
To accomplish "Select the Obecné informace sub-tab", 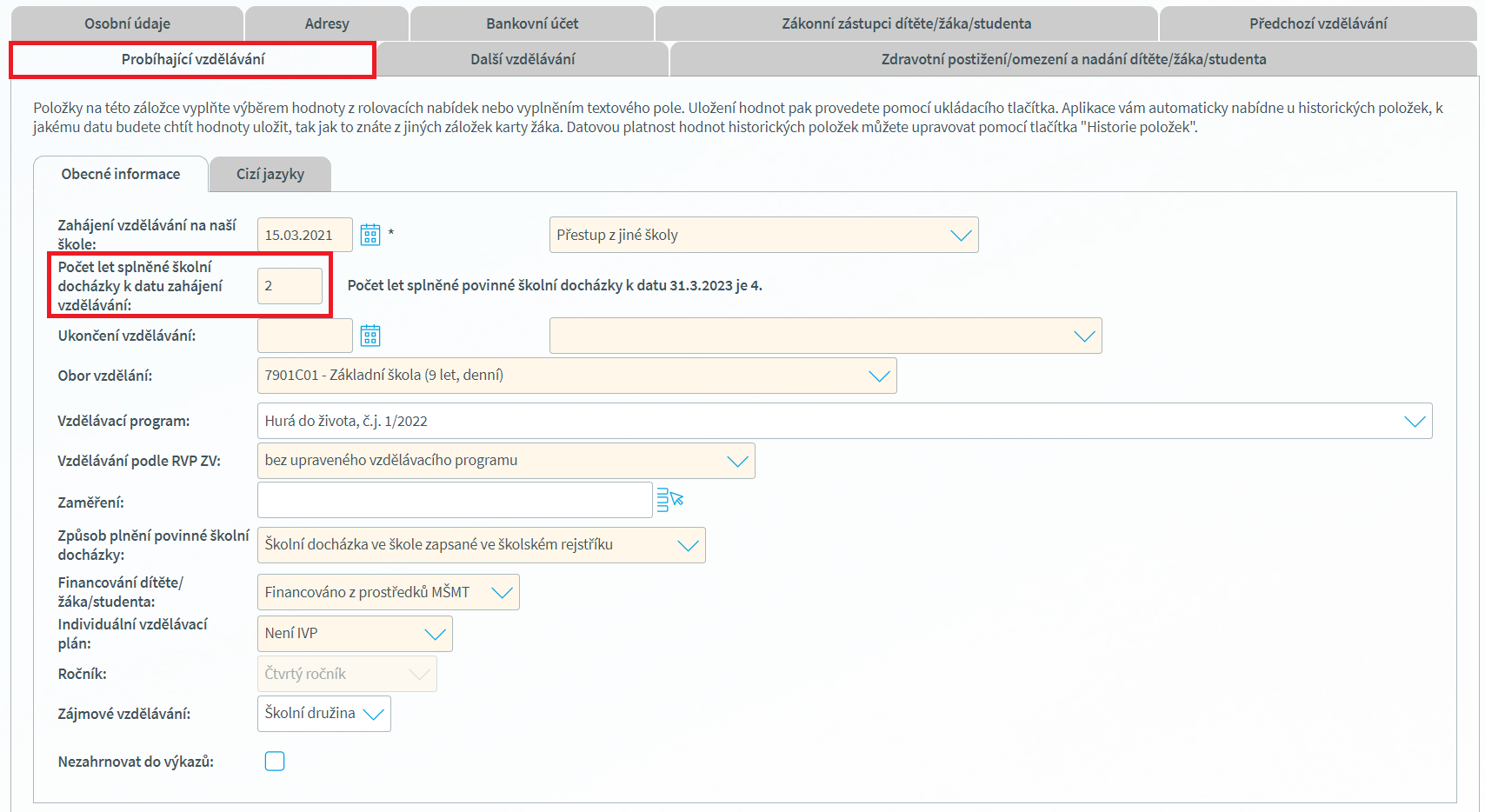I will (x=121, y=174).
